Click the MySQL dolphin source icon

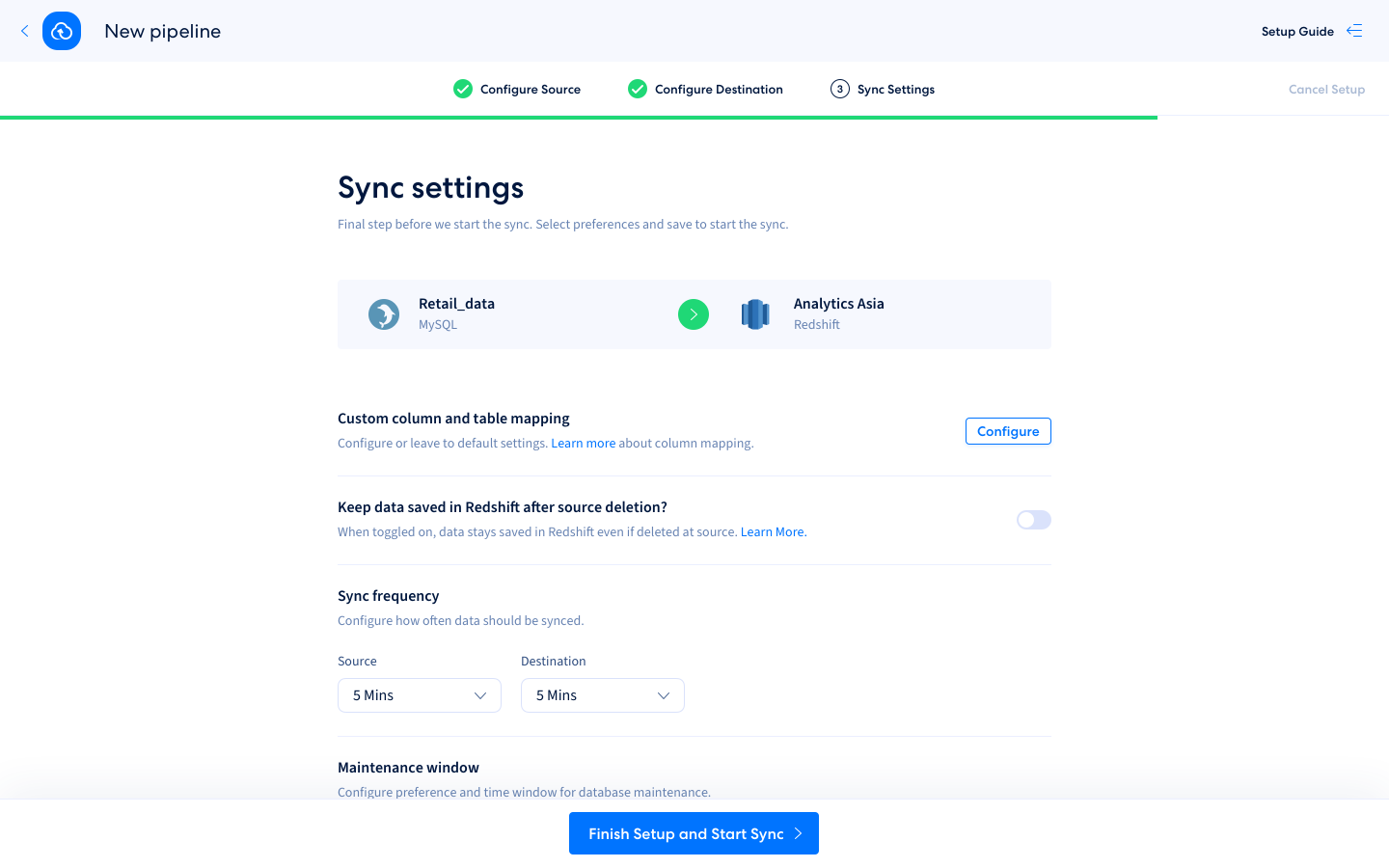coord(384,314)
